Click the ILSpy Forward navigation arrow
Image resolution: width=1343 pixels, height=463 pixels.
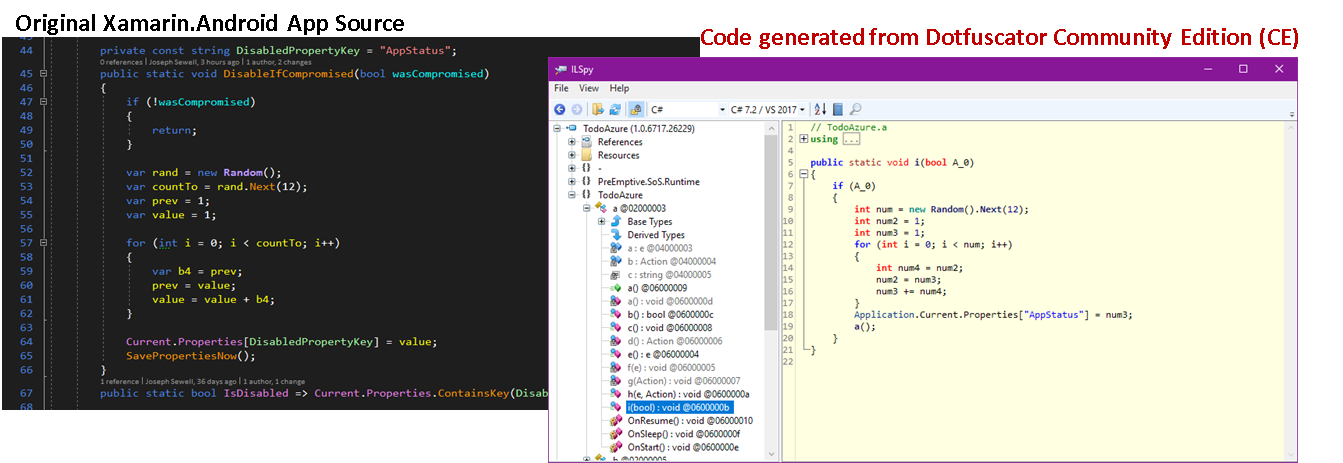pyautogui.click(x=575, y=109)
